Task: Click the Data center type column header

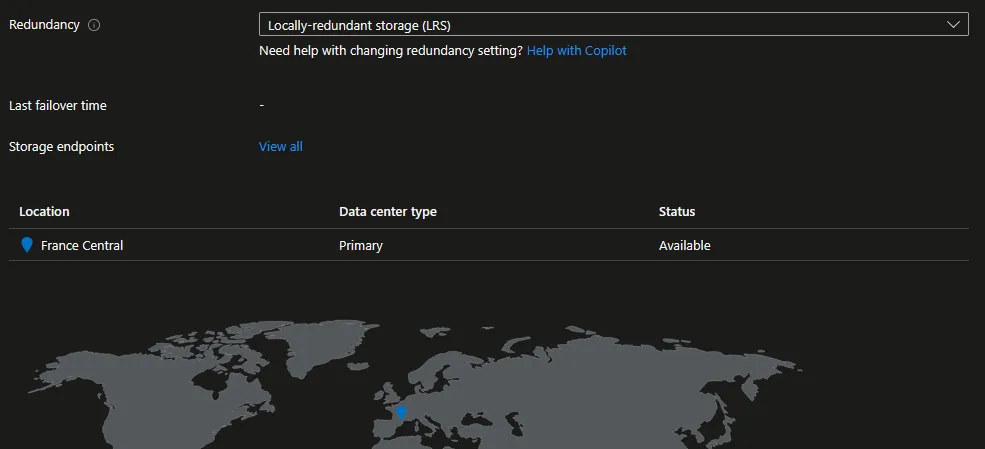Action: click(x=388, y=212)
